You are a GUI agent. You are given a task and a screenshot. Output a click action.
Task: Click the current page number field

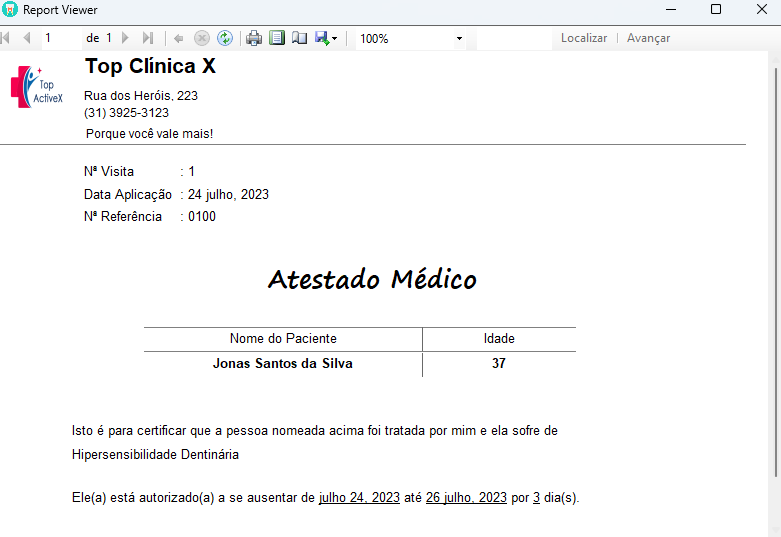point(62,38)
